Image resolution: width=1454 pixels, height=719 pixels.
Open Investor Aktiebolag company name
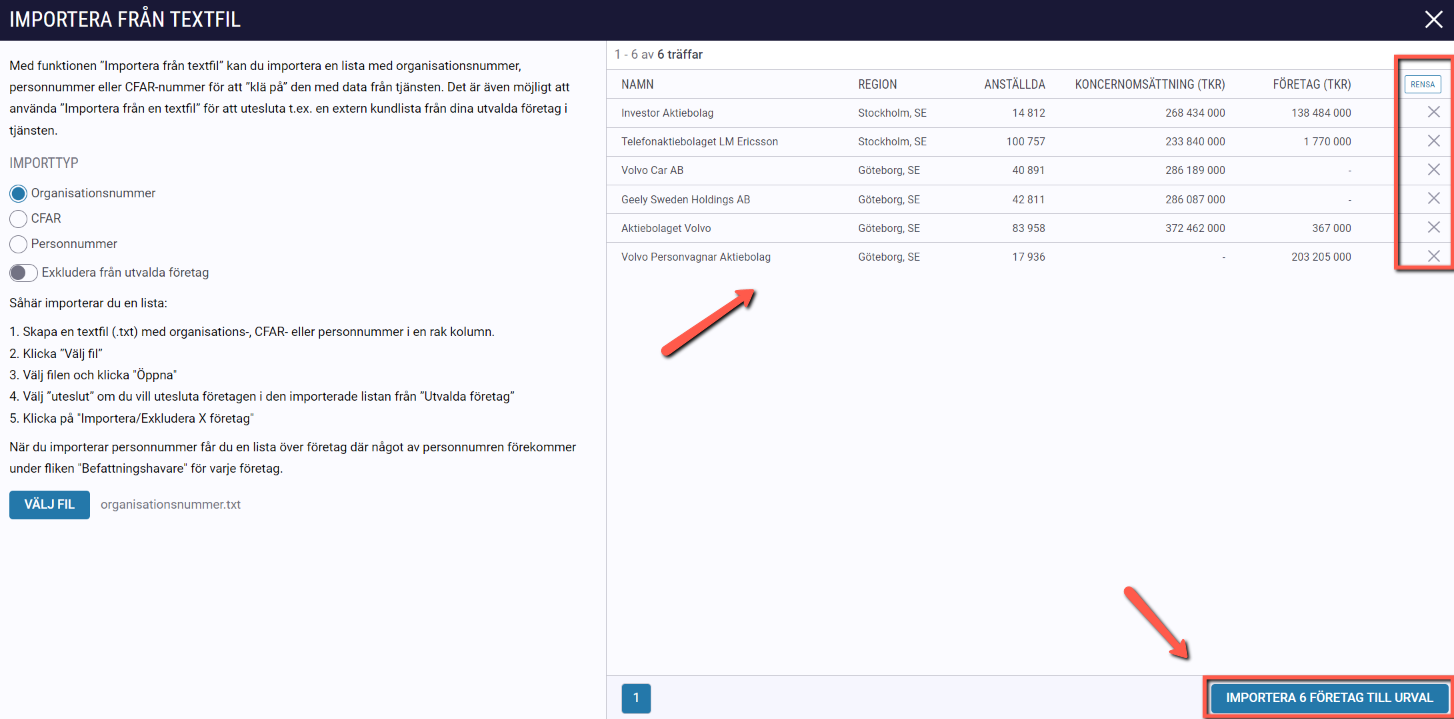pyautogui.click(x=667, y=113)
